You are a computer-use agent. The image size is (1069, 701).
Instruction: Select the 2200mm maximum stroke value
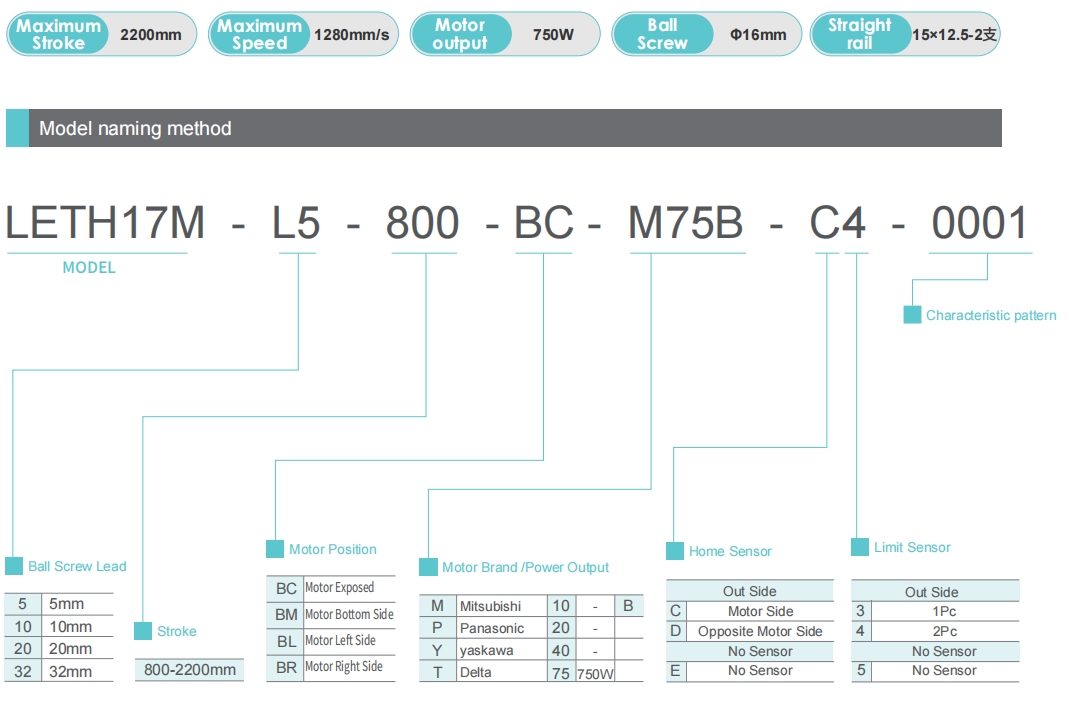pos(151,34)
